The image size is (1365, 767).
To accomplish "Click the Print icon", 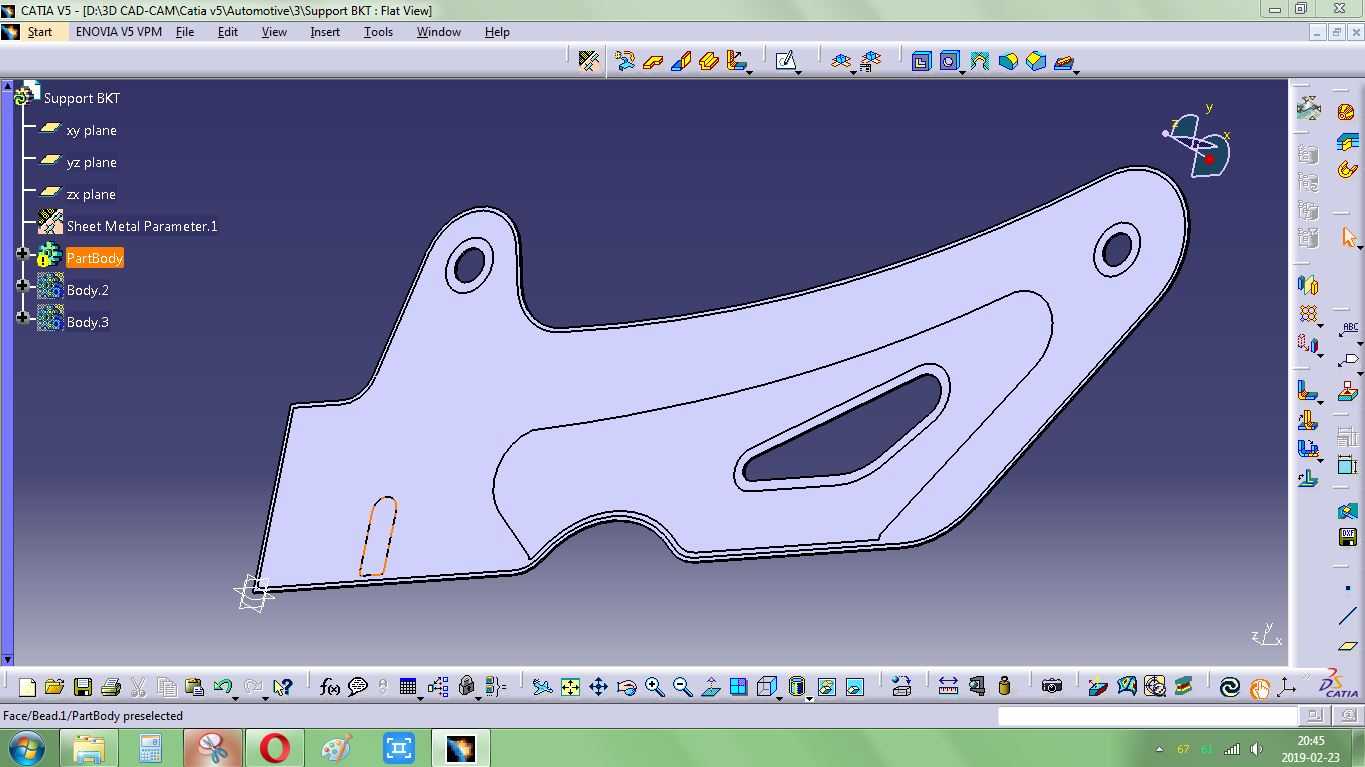I will click(x=111, y=687).
